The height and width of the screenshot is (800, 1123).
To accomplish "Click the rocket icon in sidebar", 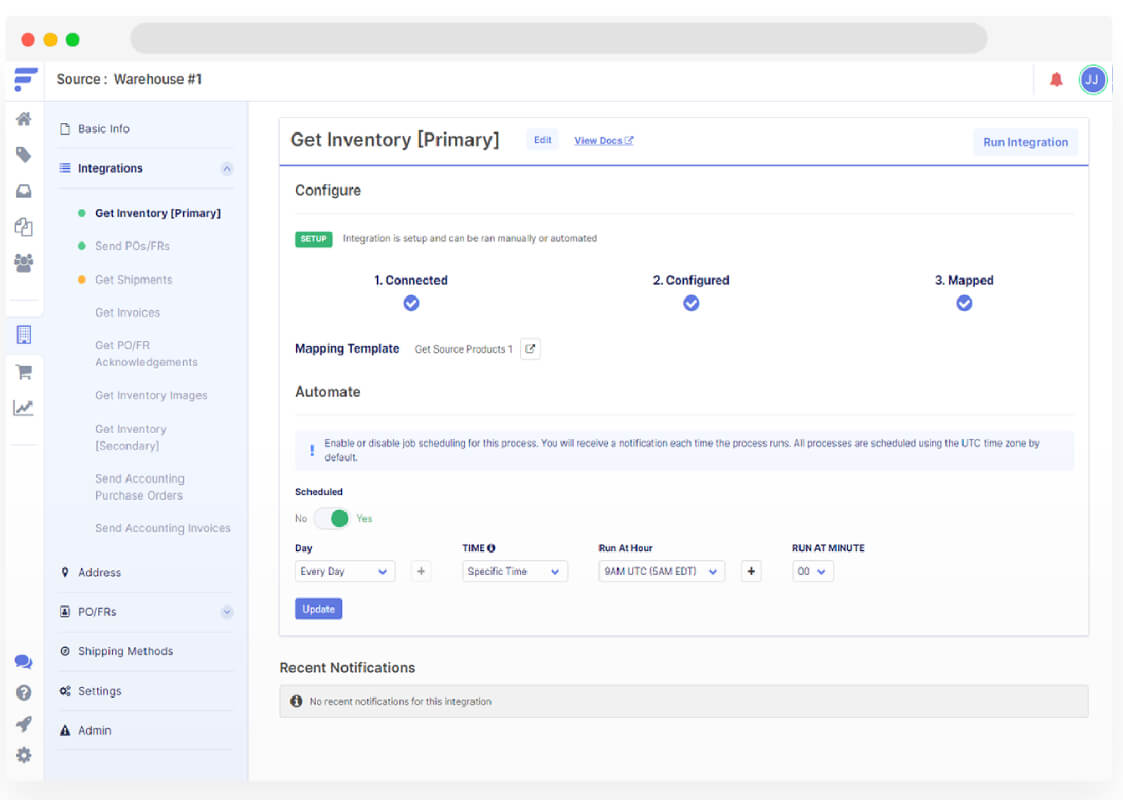I will pos(24,724).
